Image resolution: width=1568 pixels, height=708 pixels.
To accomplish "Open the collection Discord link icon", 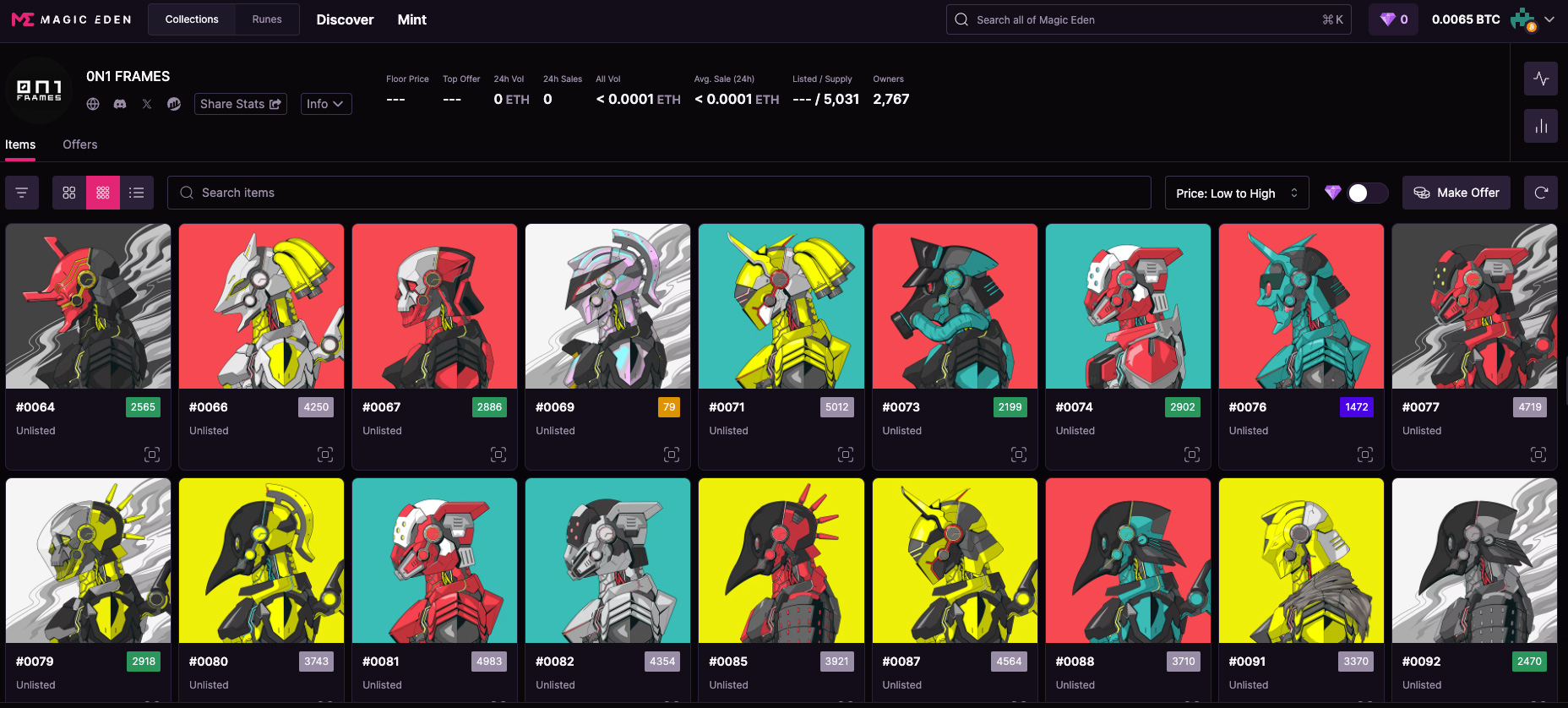I will point(120,104).
